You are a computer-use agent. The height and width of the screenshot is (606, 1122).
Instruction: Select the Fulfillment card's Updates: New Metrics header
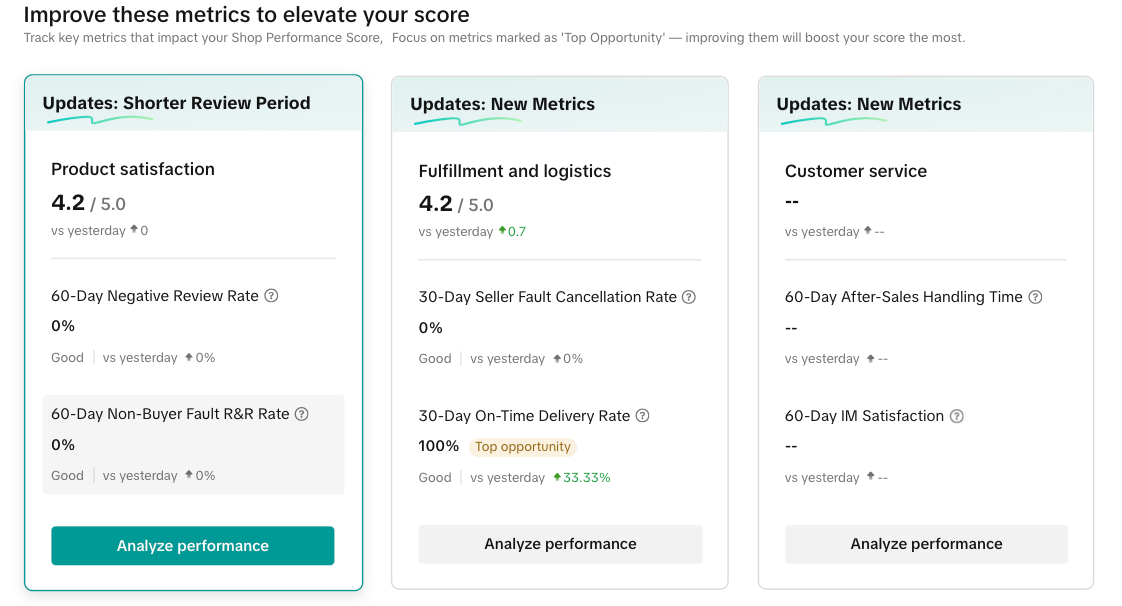click(502, 104)
